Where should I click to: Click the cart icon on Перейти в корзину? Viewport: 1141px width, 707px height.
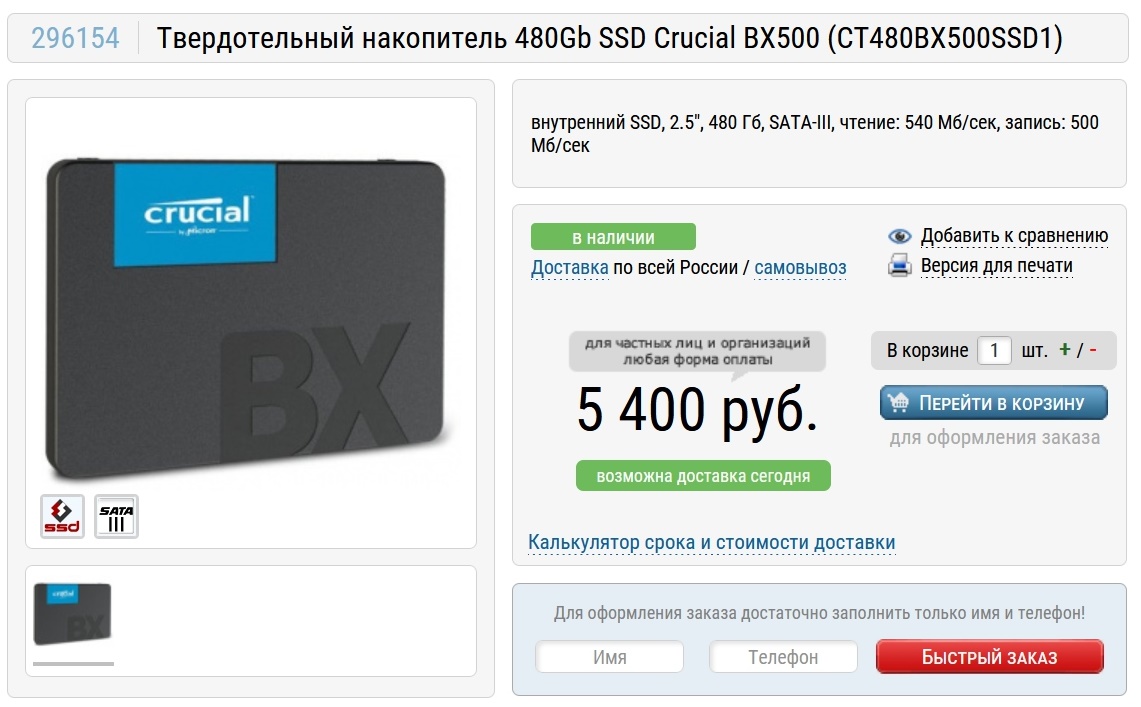[x=899, y=402]
